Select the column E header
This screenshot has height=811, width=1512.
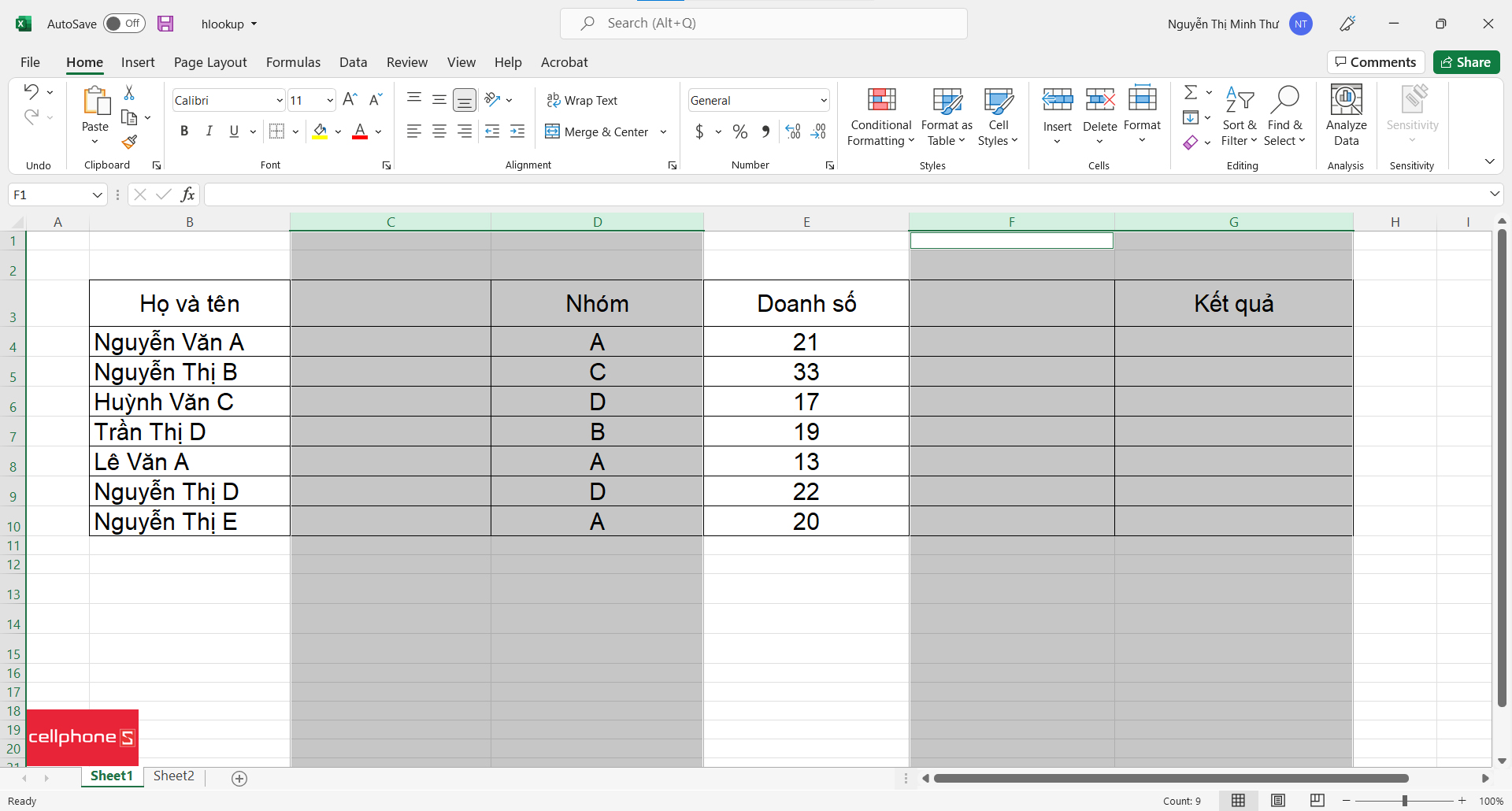(x=806, y=222)
